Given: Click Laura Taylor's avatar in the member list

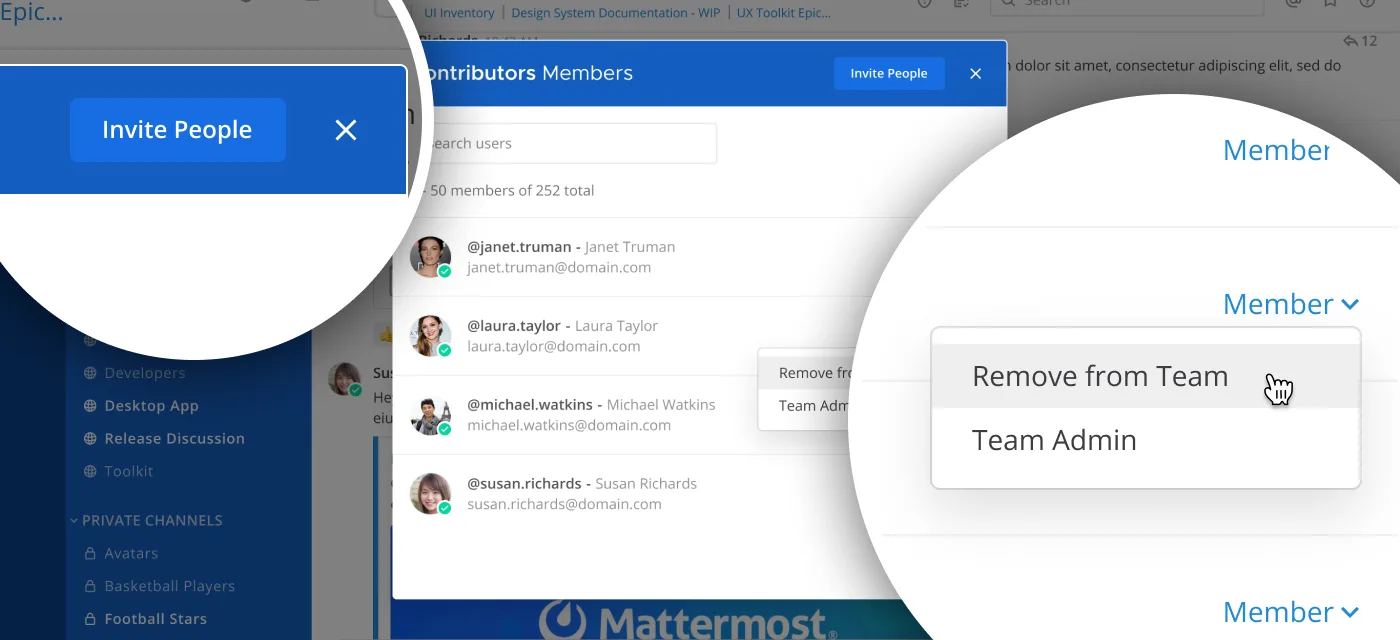Looking at the screenshot, I should tap(431, 336).
